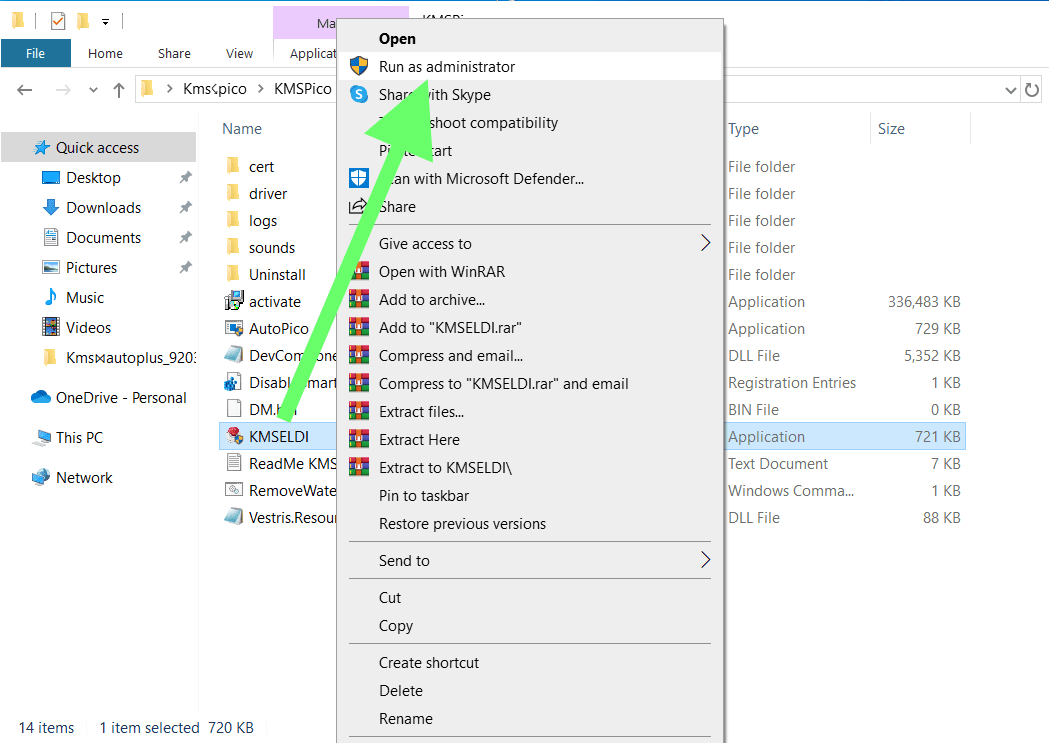Select Compress and email option
Image resolution: width=1049 pixels, height=743 pixels.
530,356
